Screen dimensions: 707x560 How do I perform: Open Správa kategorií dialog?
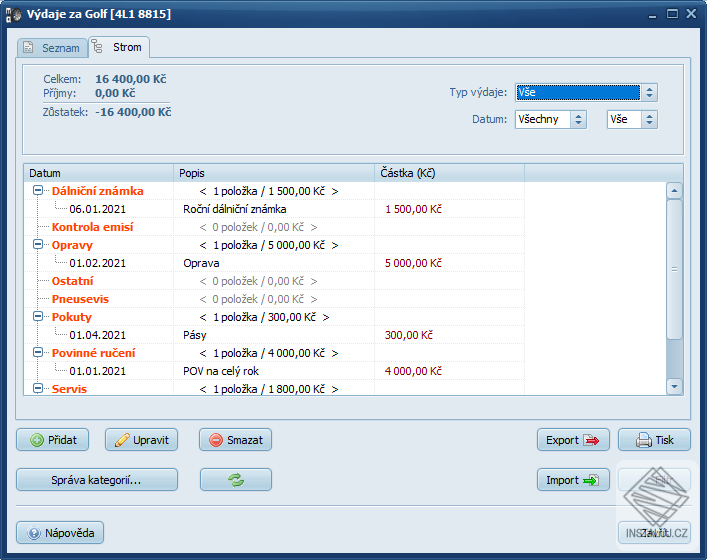pos(97,480)
